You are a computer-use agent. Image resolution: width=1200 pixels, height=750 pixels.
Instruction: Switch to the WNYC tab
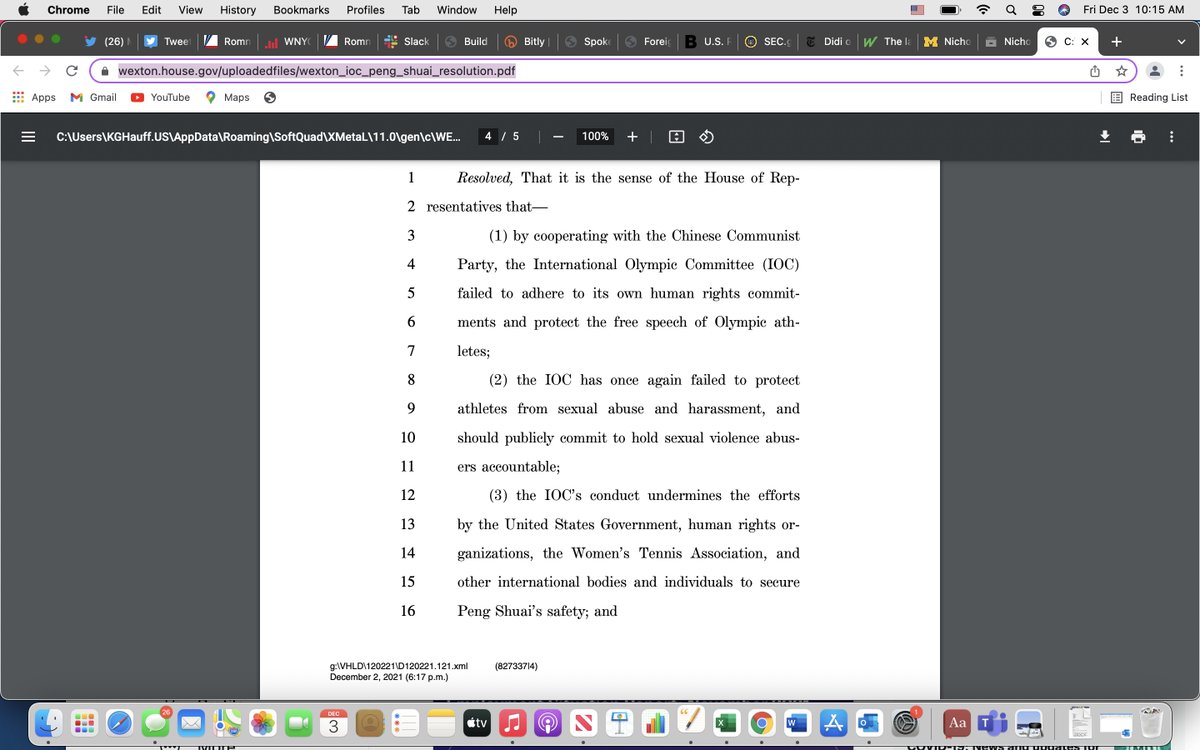click(x=286, y=42)
